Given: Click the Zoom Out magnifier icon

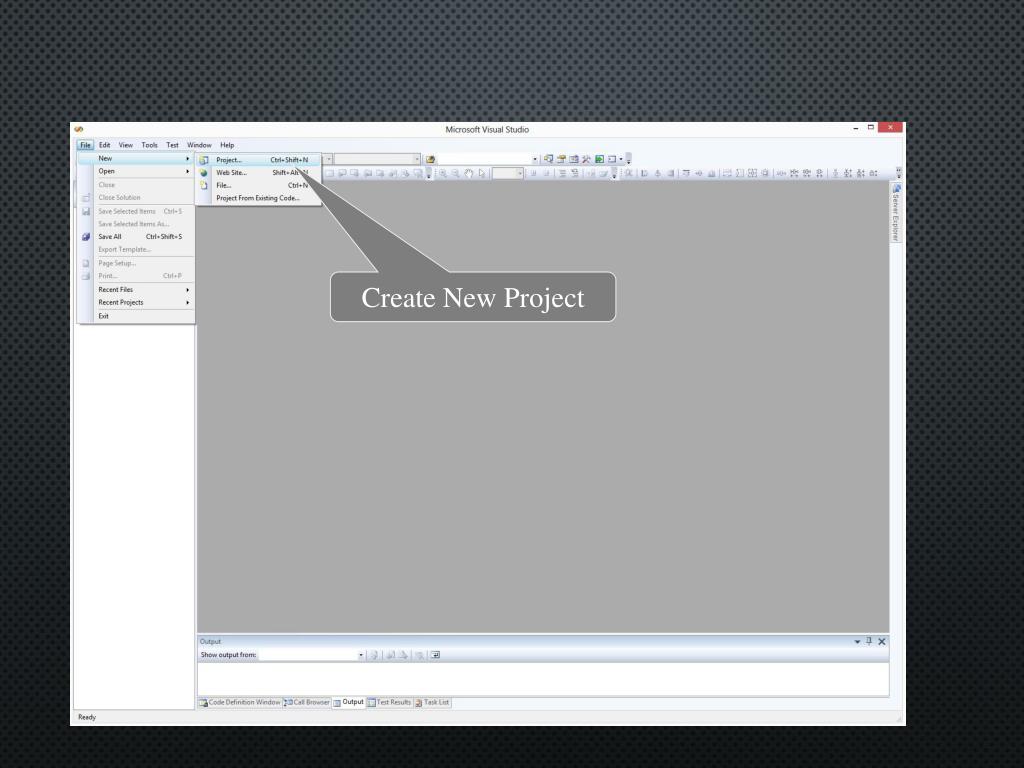Looking at the screenshot, I should [x=456, y=173].
